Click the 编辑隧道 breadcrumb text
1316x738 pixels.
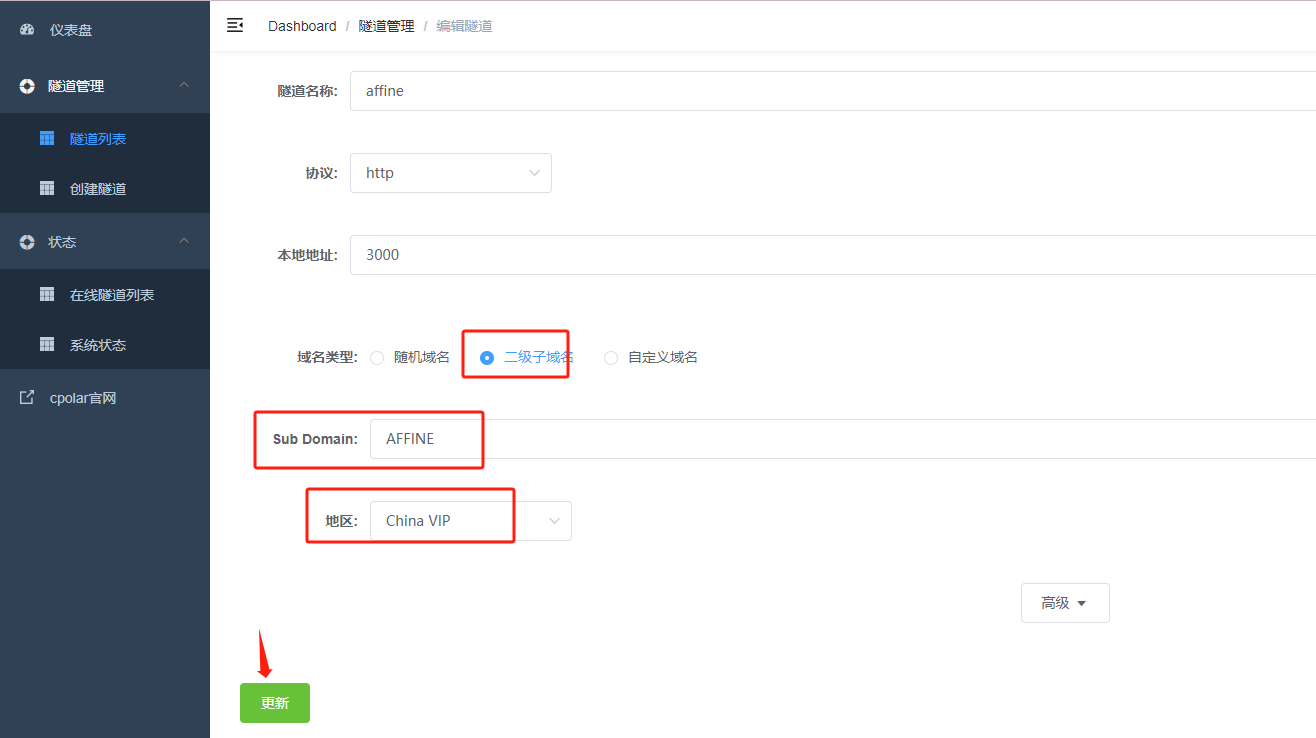pos(464,26)
